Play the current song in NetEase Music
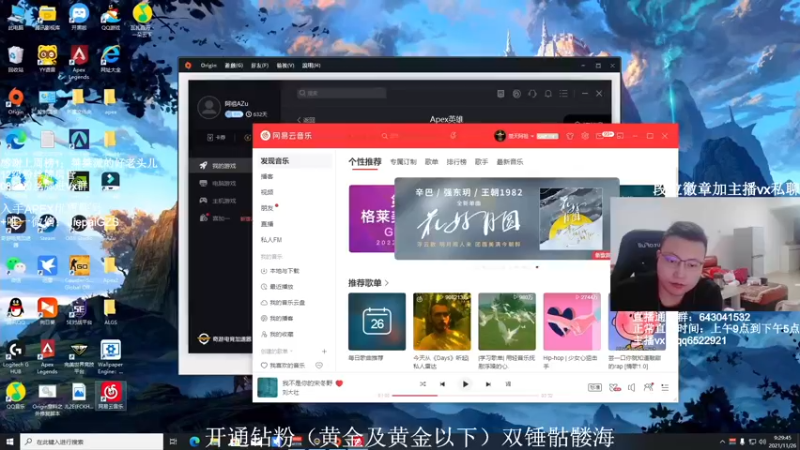This screenshot has height=450, width=800. [x=465, y=384]
